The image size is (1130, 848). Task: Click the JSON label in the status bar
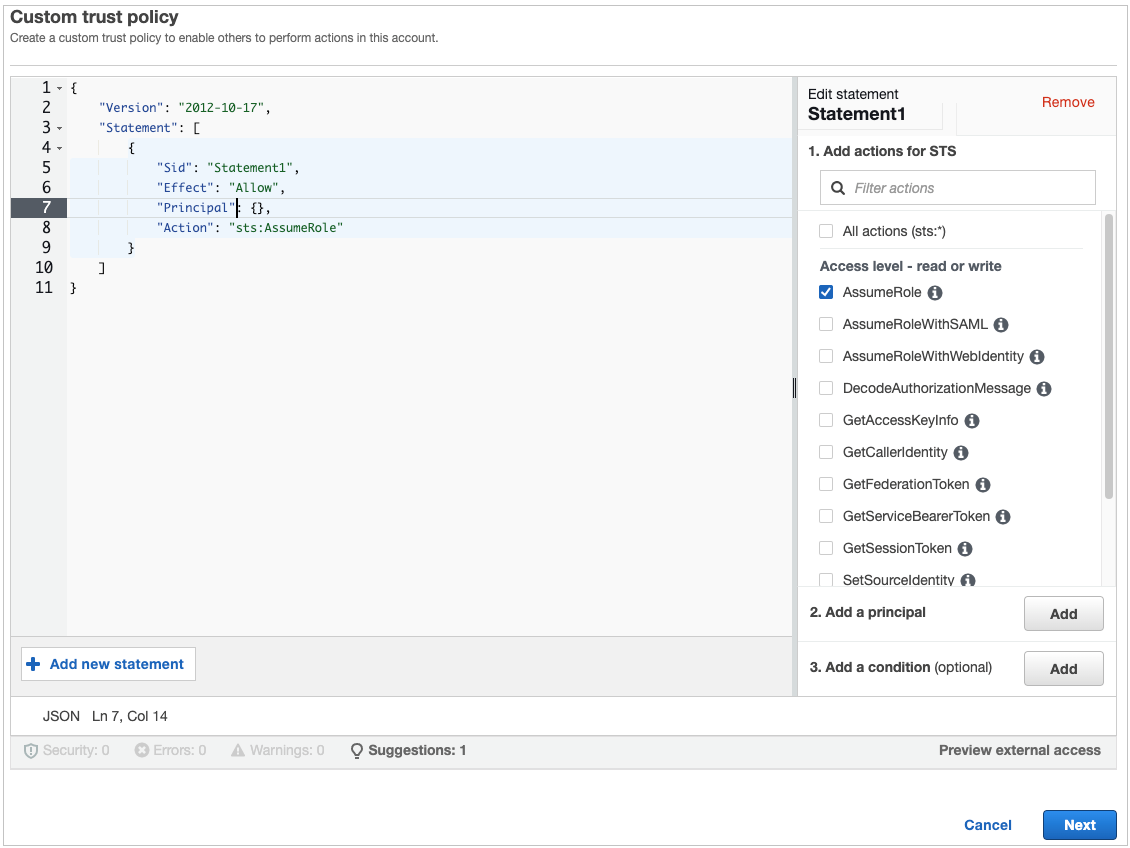[x=61, y=716]
